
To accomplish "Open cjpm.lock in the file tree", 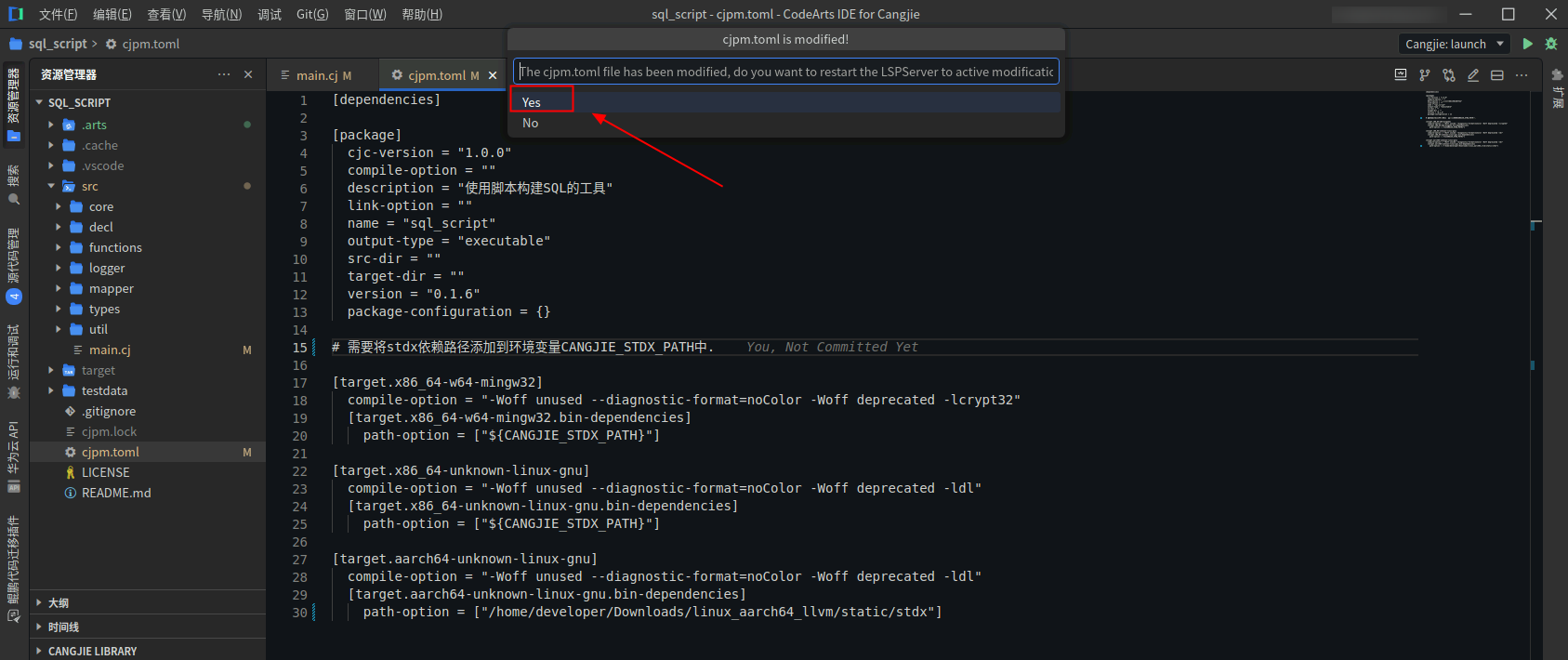I will (x=109, y=431).
